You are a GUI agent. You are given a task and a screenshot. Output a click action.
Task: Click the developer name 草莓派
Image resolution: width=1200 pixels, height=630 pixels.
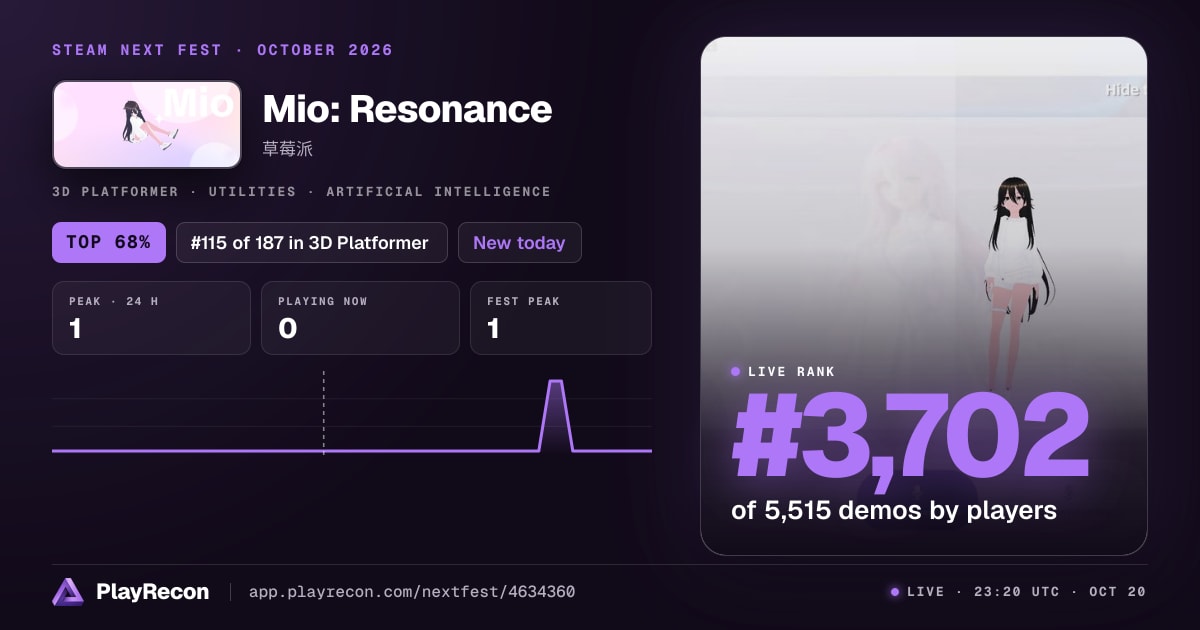[288, 149]
